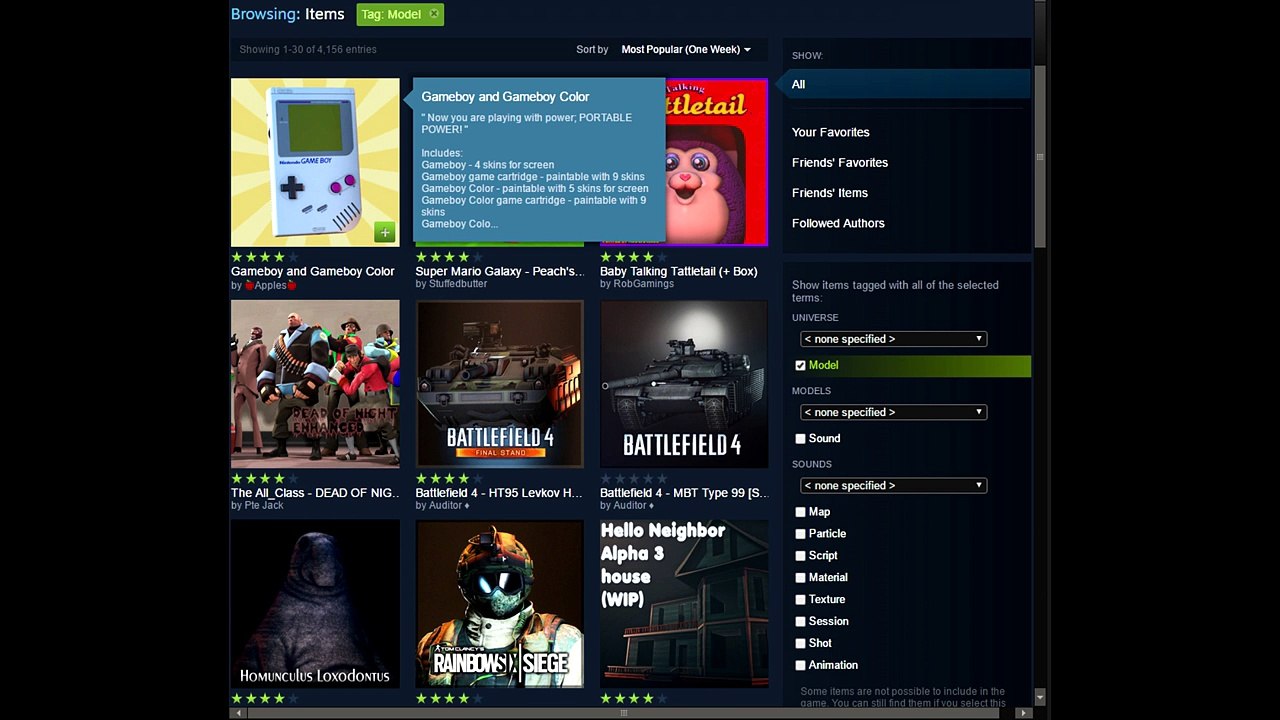Click the 'Showing 1-30 of 4,156 entries' text
The width and height of the screenshot is (1280, 720).
[308, 49]
